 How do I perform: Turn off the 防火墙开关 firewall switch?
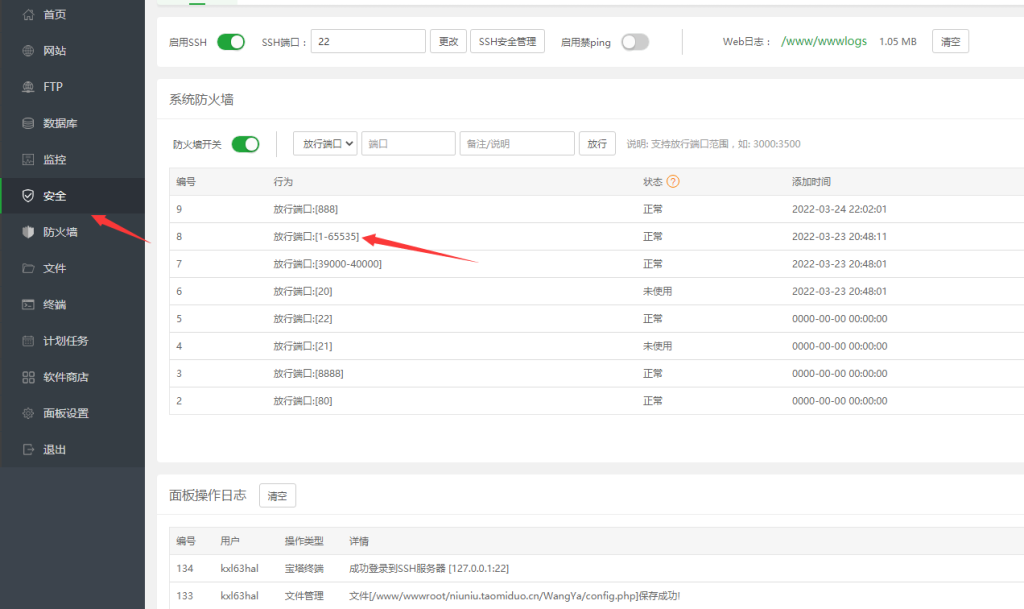[245, 144]
